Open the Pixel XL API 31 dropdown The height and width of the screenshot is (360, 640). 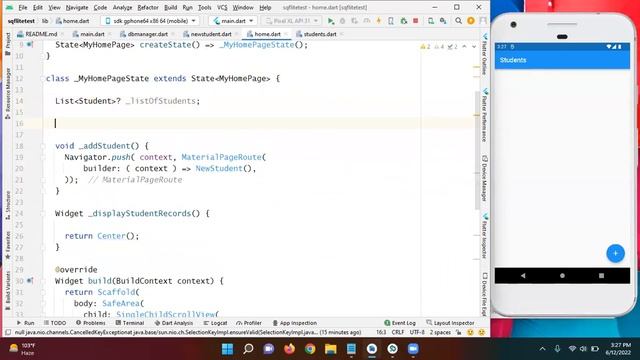[x=291, y=21]
